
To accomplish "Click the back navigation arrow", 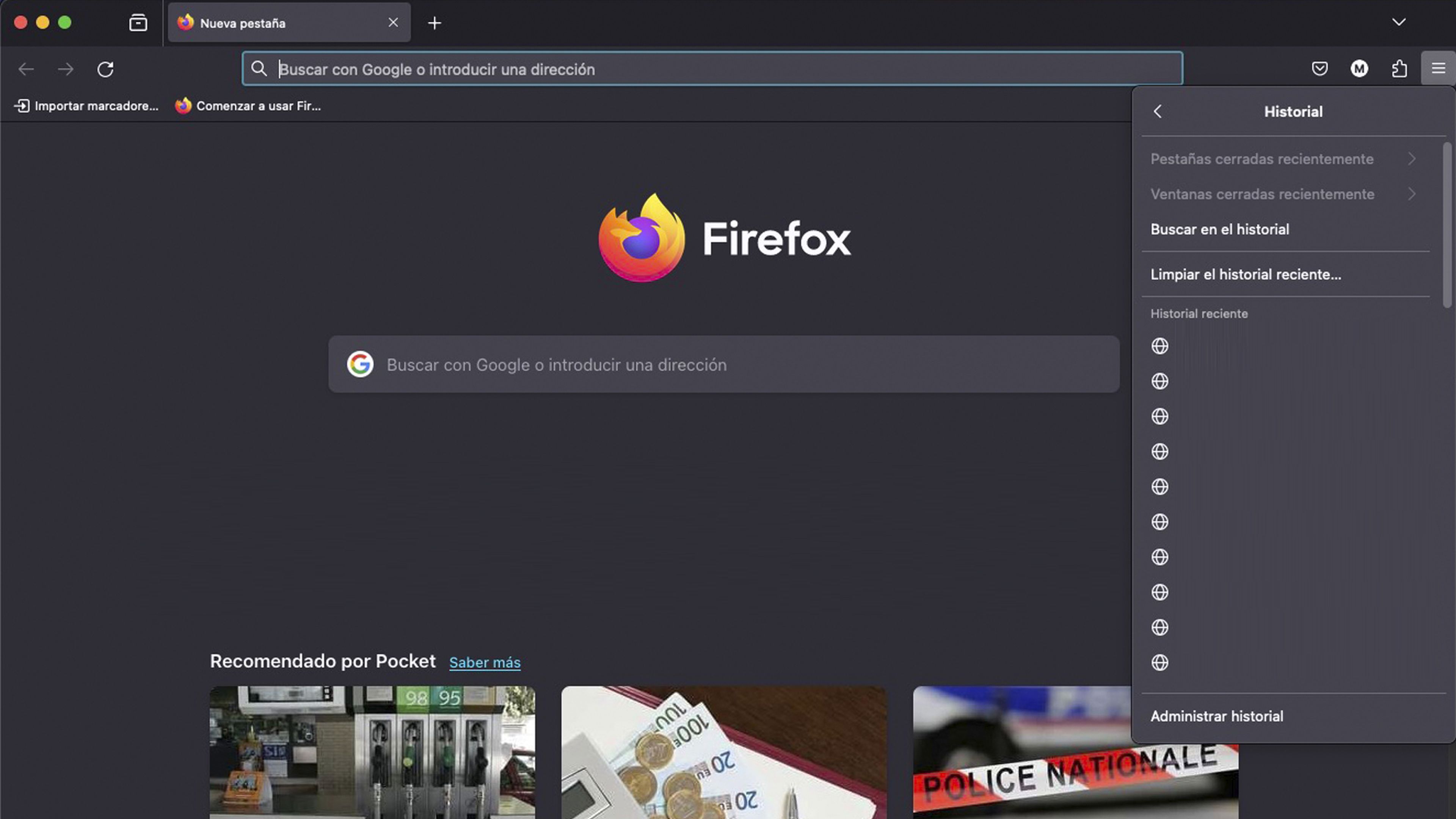I will 26,69.
